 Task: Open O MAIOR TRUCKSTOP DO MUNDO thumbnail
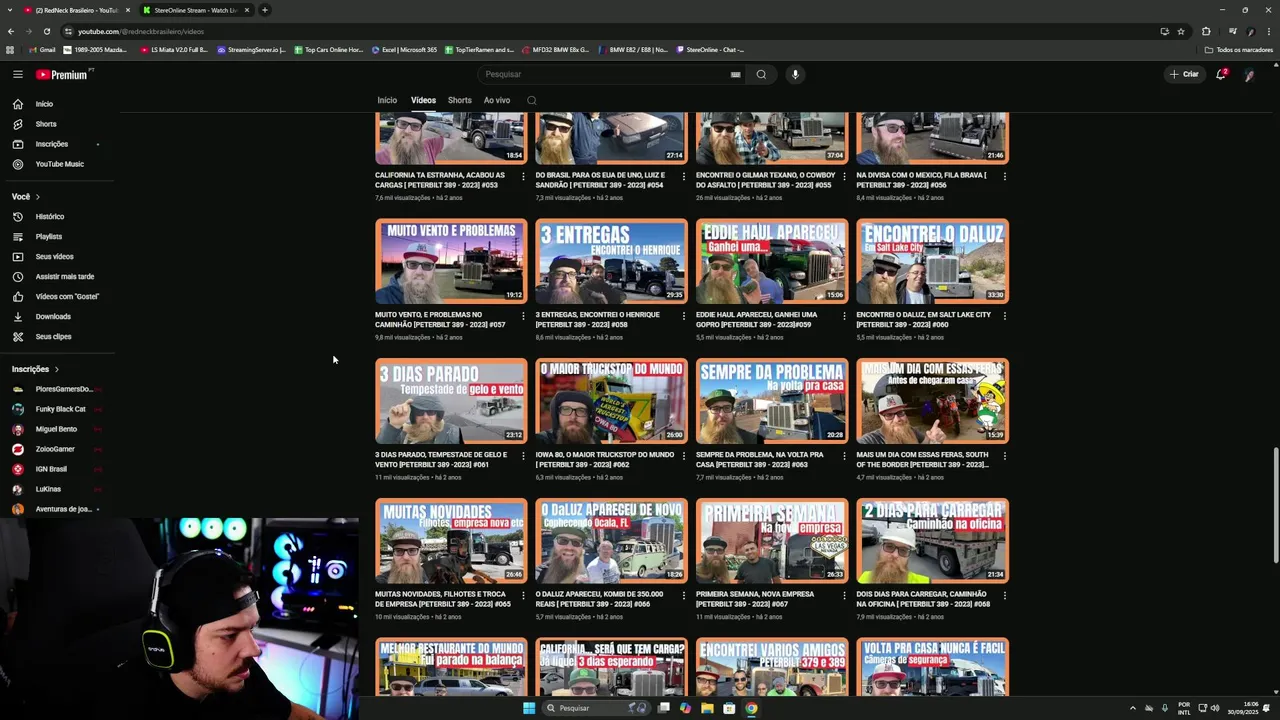pyautogui.click(x=611, y=401)
